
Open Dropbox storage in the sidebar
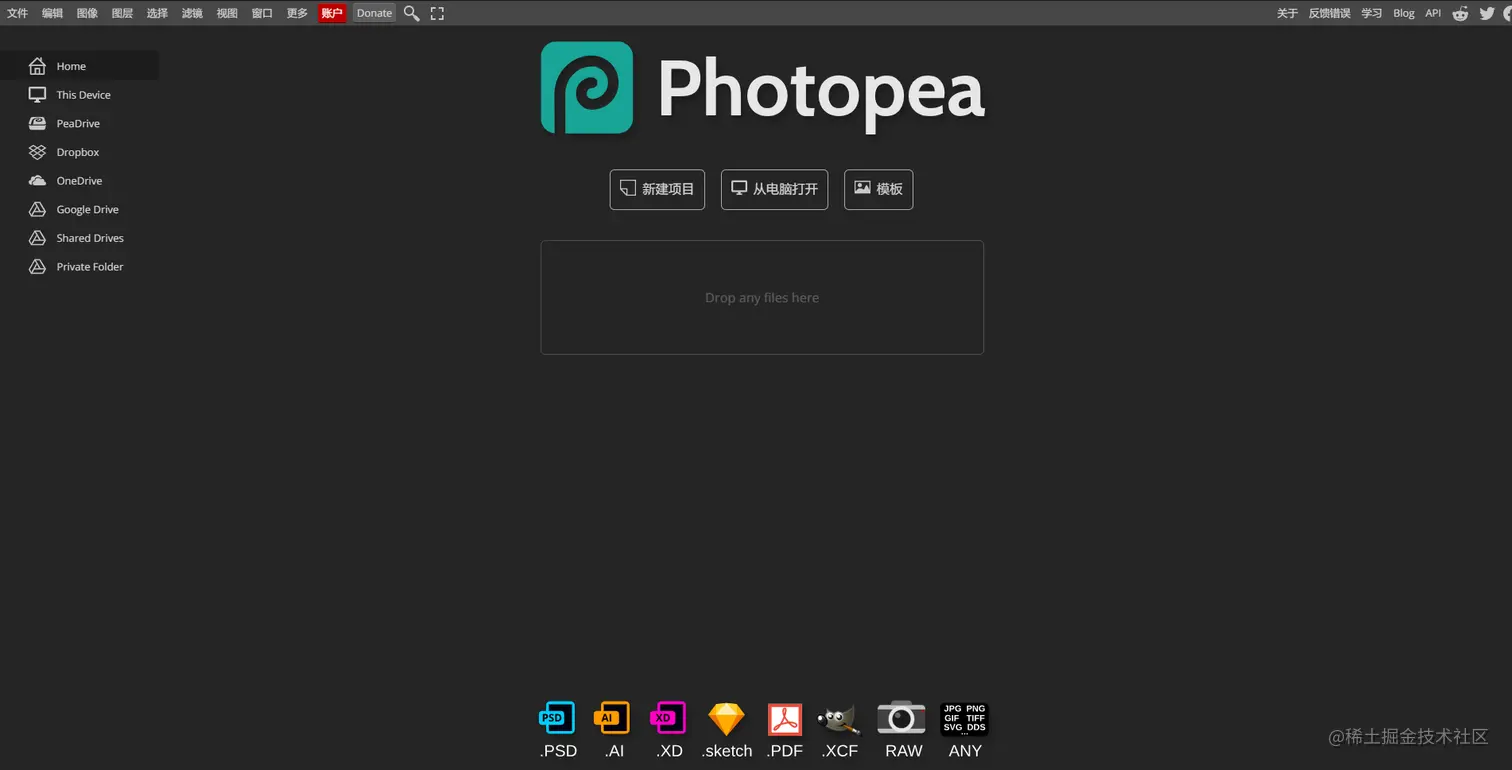click(77, 152)
